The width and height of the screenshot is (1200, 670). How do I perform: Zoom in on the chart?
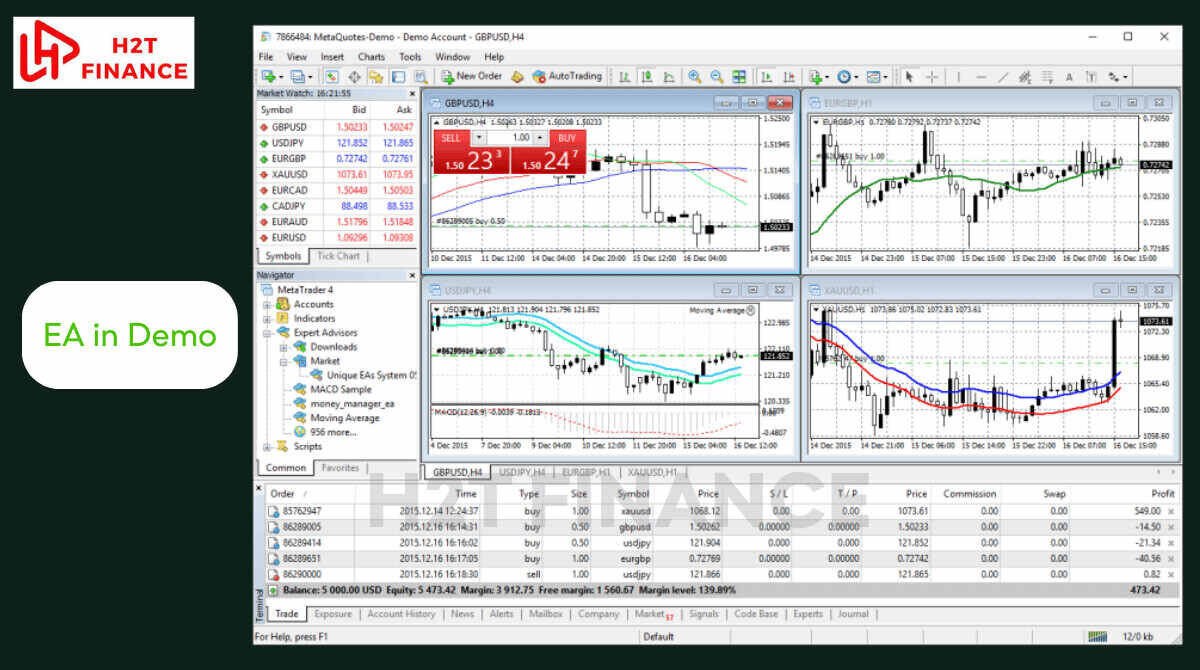695,76
